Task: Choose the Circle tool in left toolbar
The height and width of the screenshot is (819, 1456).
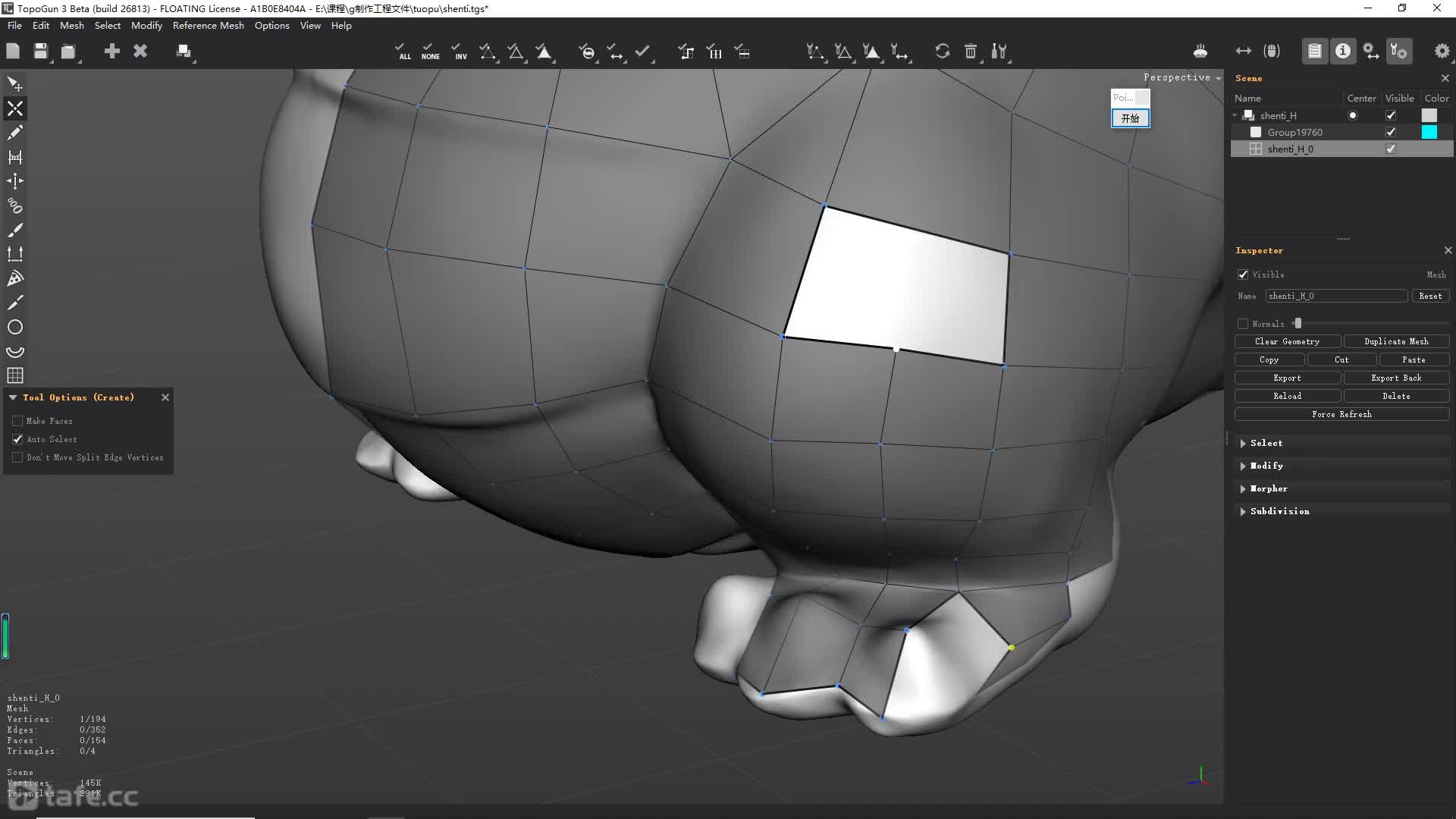Action: [x=15, y=327]
